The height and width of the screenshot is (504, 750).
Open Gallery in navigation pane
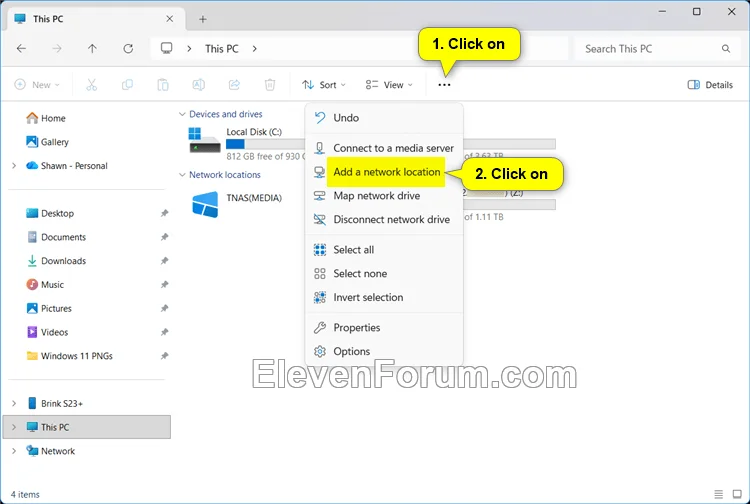47,142
